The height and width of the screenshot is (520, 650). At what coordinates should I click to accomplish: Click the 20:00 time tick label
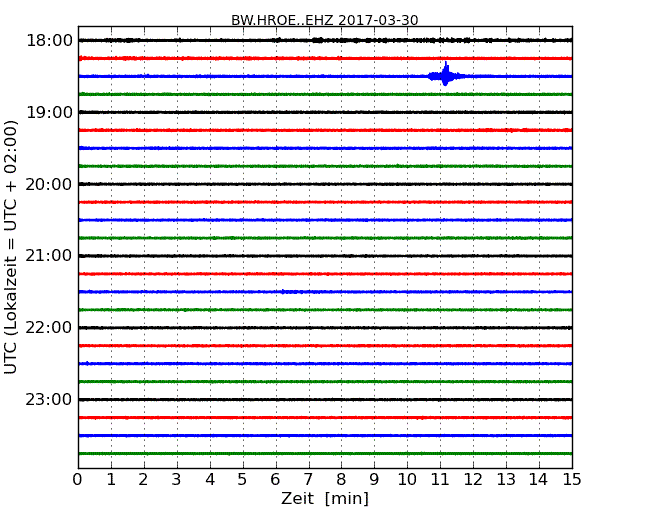click(49, 185)
